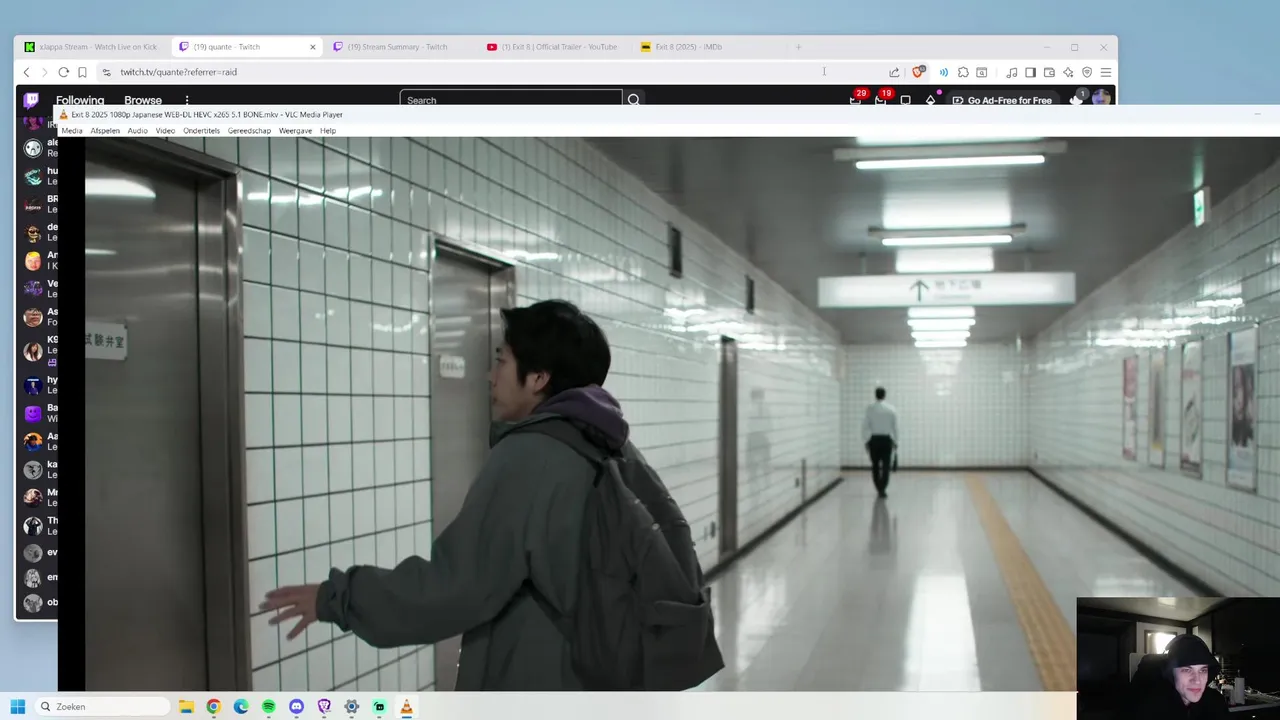Open Brave browser from the taskbar
This screenshot has width=1280, height=720.
324,707
